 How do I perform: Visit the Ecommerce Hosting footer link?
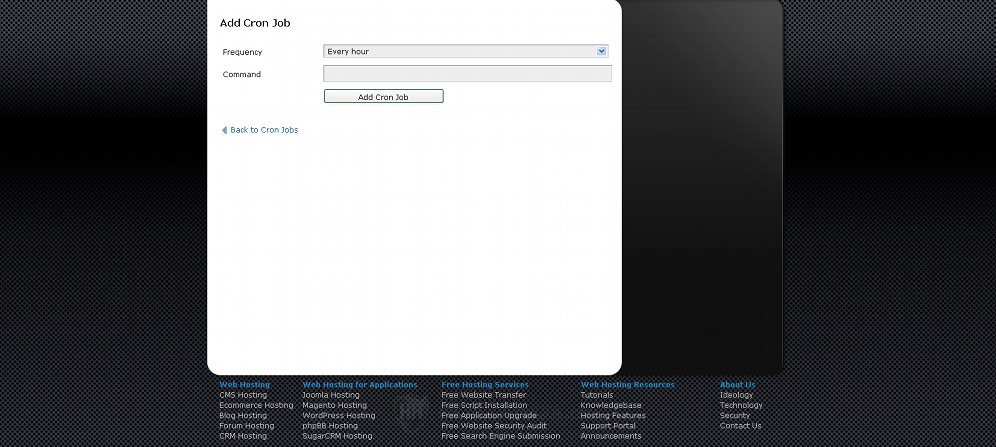(257, 405)
